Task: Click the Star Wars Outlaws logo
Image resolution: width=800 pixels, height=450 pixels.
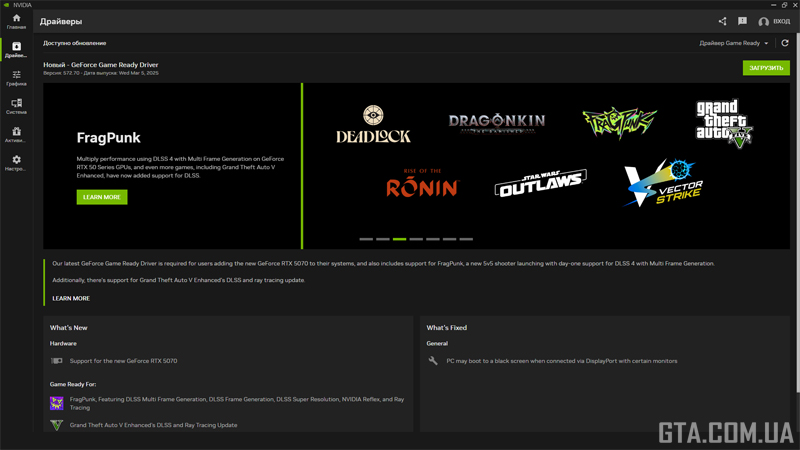Action: 540,185
